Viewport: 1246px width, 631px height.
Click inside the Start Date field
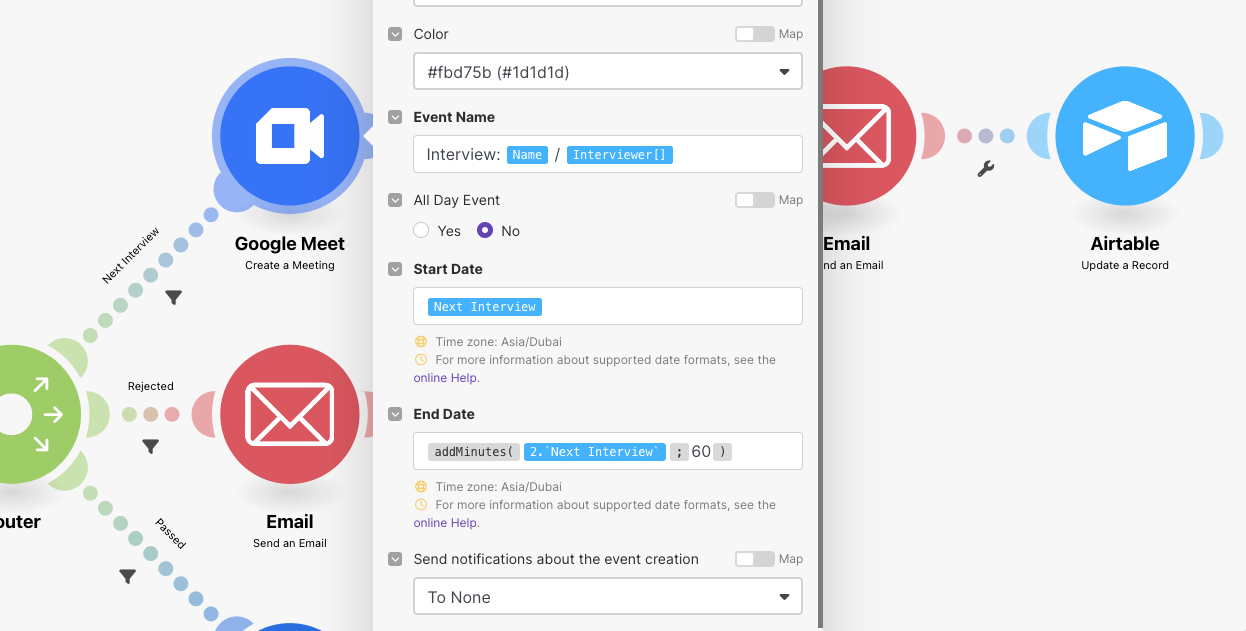[x=608, y=306]
